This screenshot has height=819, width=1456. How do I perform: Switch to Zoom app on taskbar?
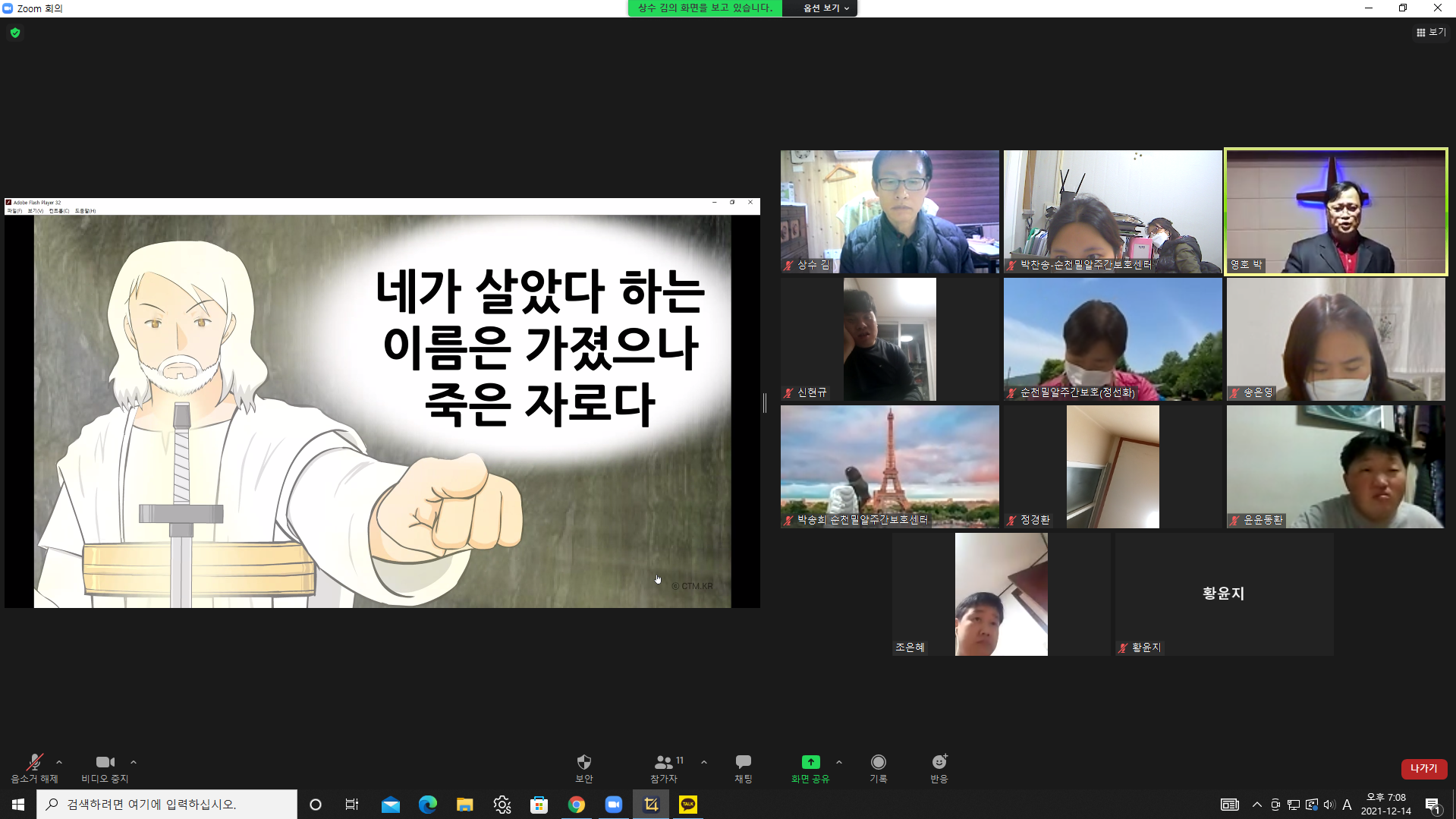pyautogui.click(x=614, y=805)
